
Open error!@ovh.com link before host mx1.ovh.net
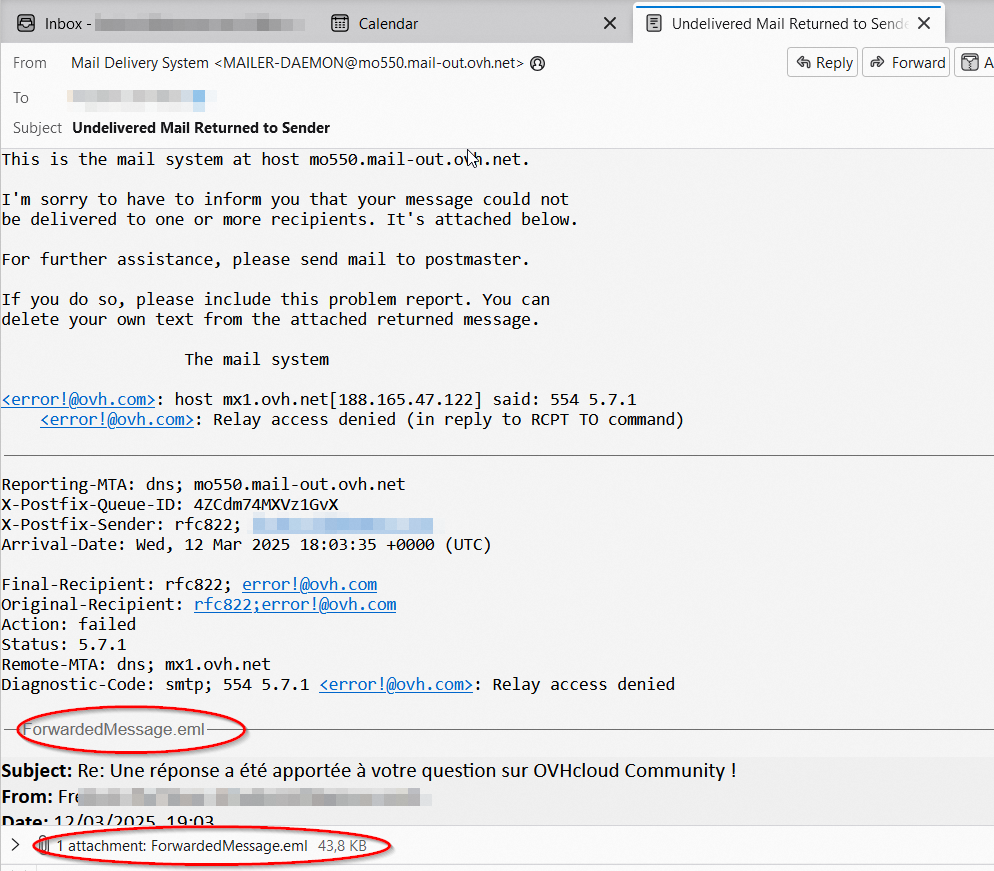tap(79, 400)
